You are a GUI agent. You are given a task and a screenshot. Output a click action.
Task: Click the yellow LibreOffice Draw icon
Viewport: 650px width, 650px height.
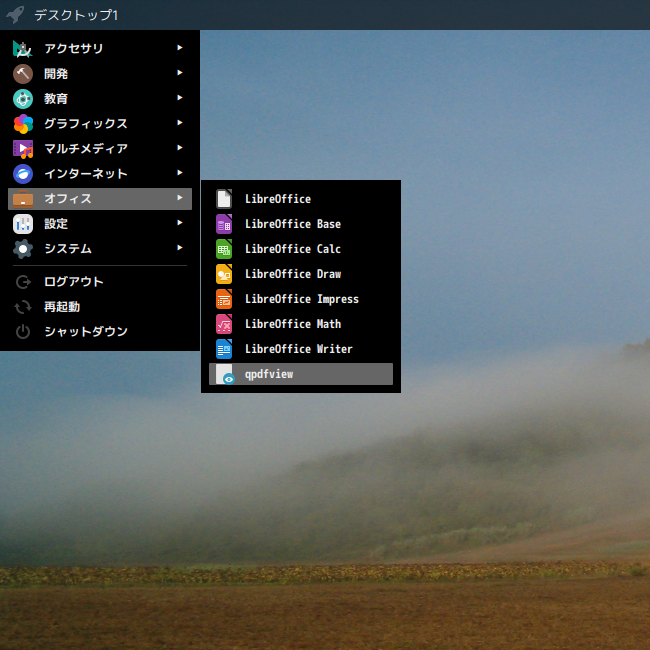[224, 274]
